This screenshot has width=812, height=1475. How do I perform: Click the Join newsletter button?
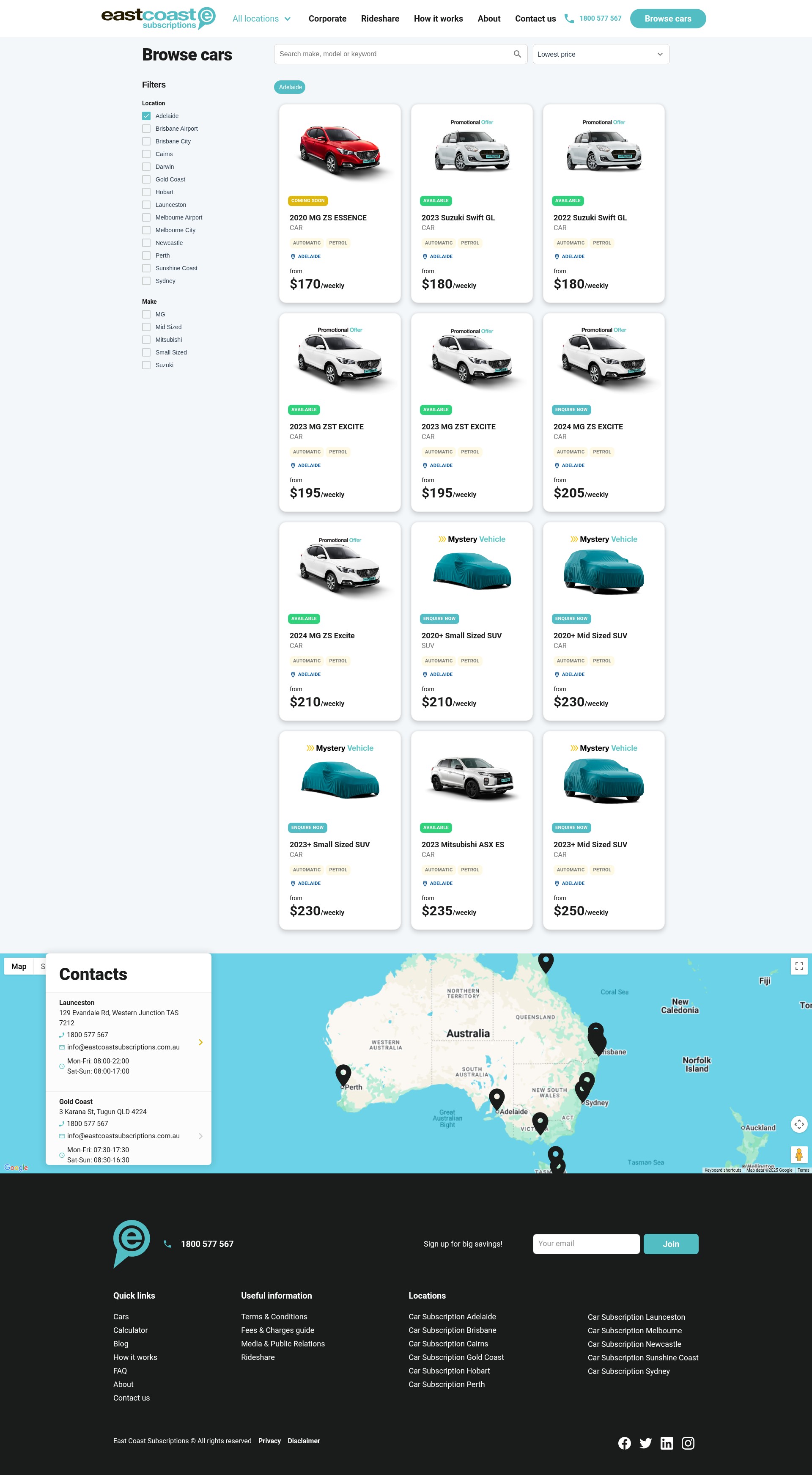click(x=671, y=1244)
